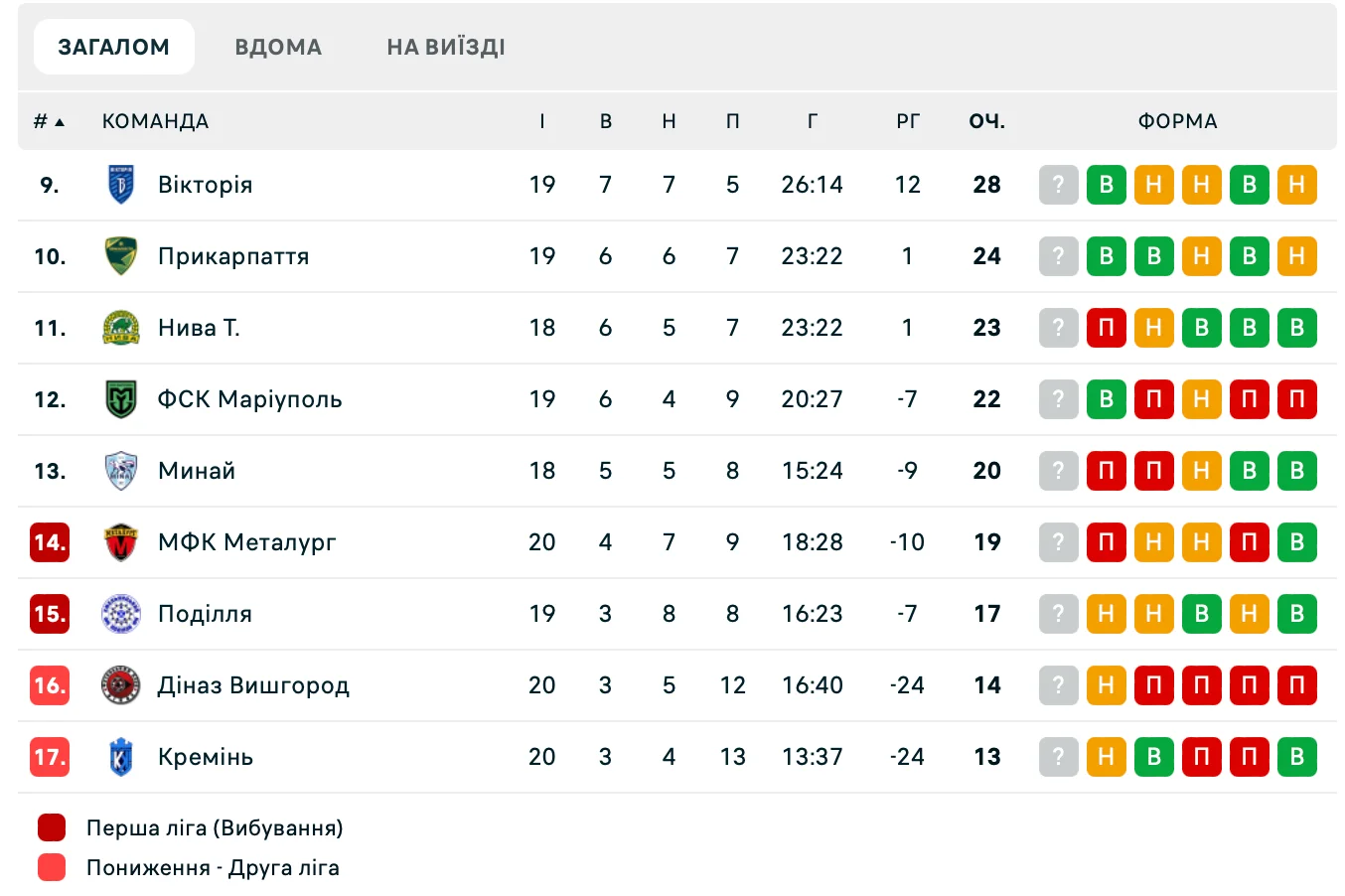Open the Діназ Вишгород team link
The width and height of the screenshot is (1345, 896).
click(253, 685)
